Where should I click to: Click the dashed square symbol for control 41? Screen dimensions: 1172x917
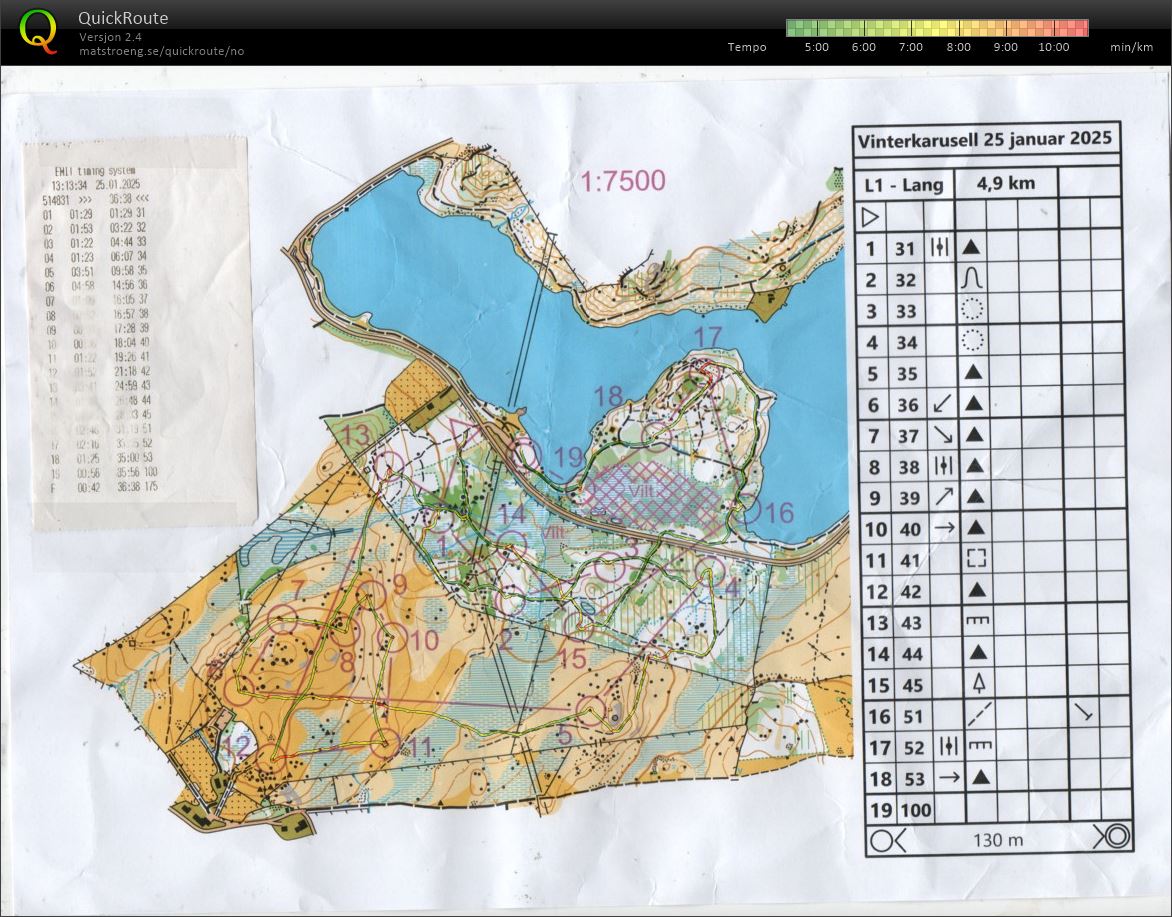point(971,559)
